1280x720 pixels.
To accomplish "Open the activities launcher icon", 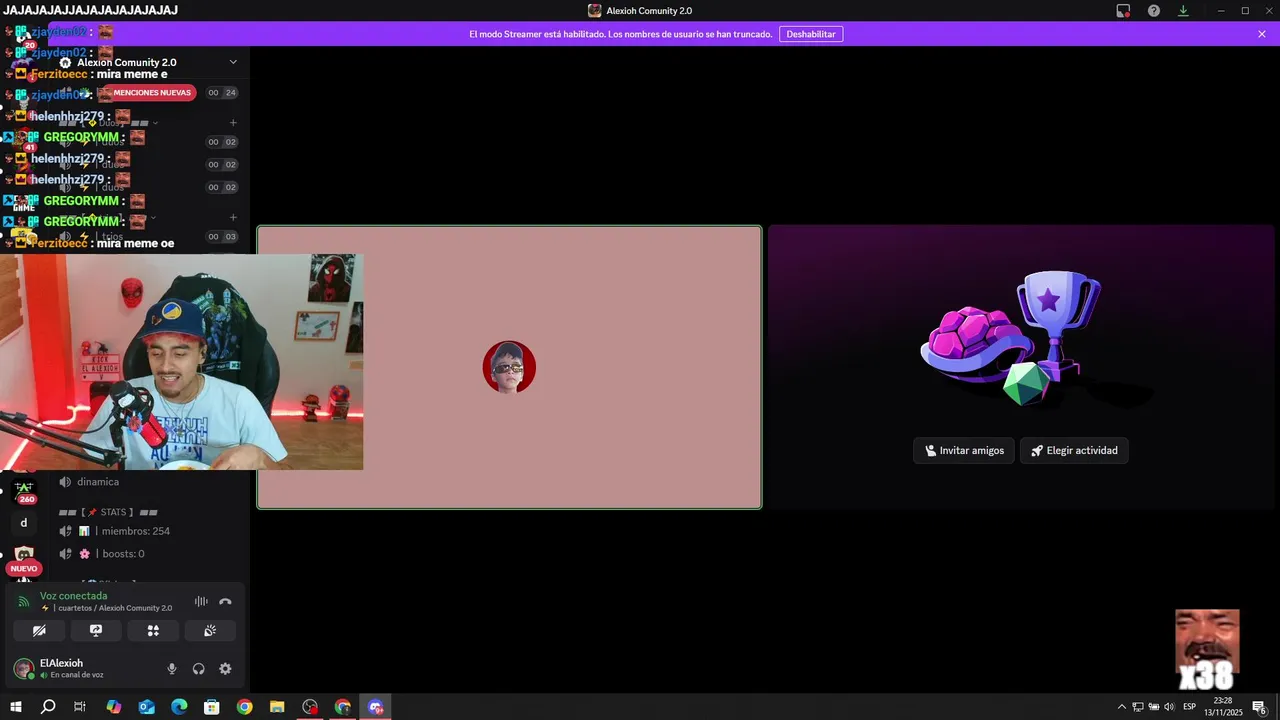I will click(153, 631).
